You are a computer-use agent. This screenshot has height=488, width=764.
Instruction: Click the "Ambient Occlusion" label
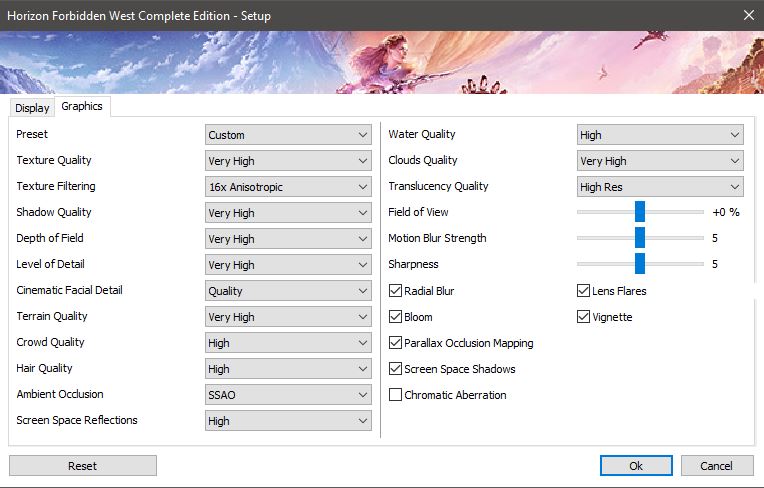(60, 394)
